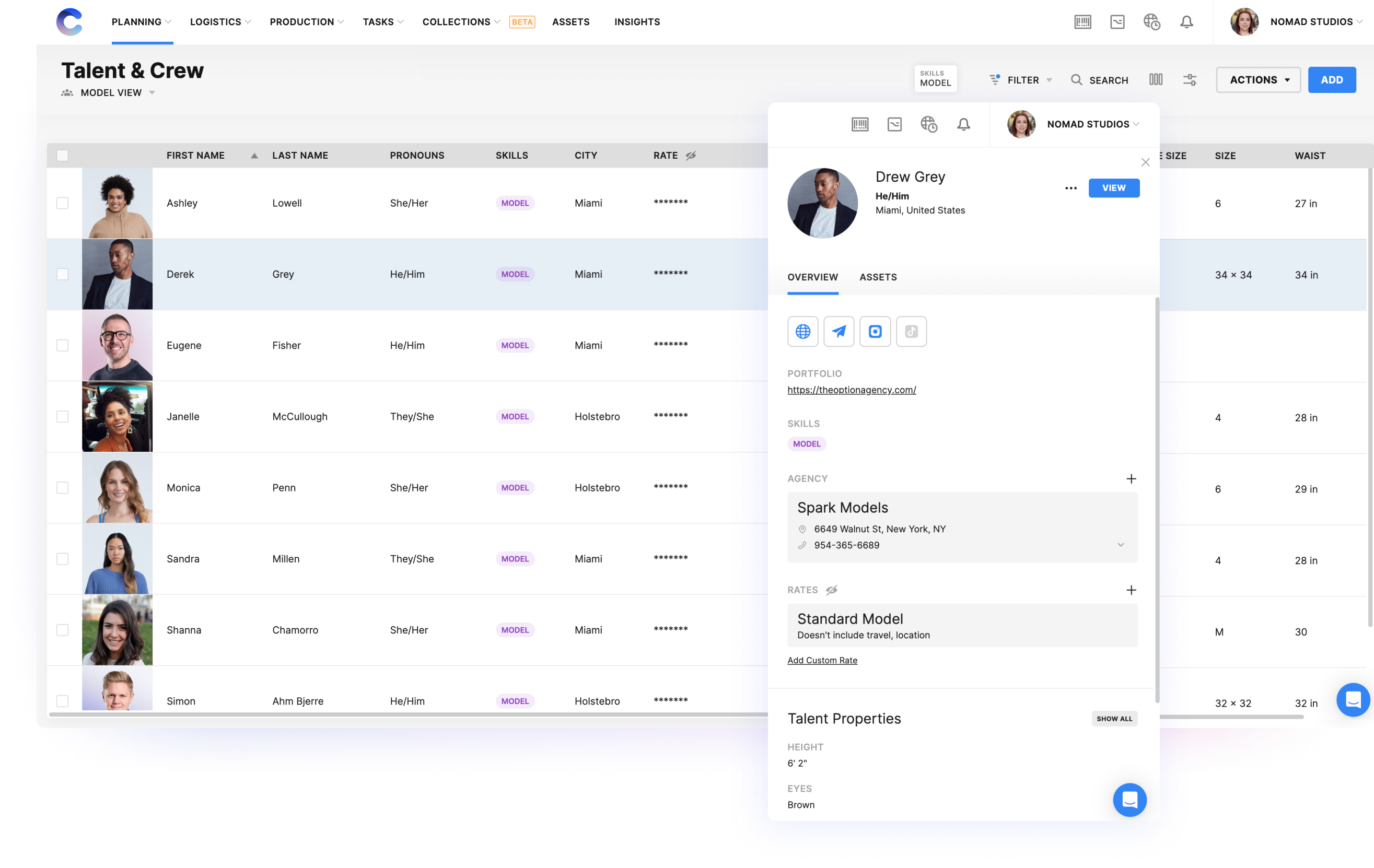This screenshot has height=868, width=1374.
Task: Check the box for Ashley Lowell row
Action: coord(62,203)
